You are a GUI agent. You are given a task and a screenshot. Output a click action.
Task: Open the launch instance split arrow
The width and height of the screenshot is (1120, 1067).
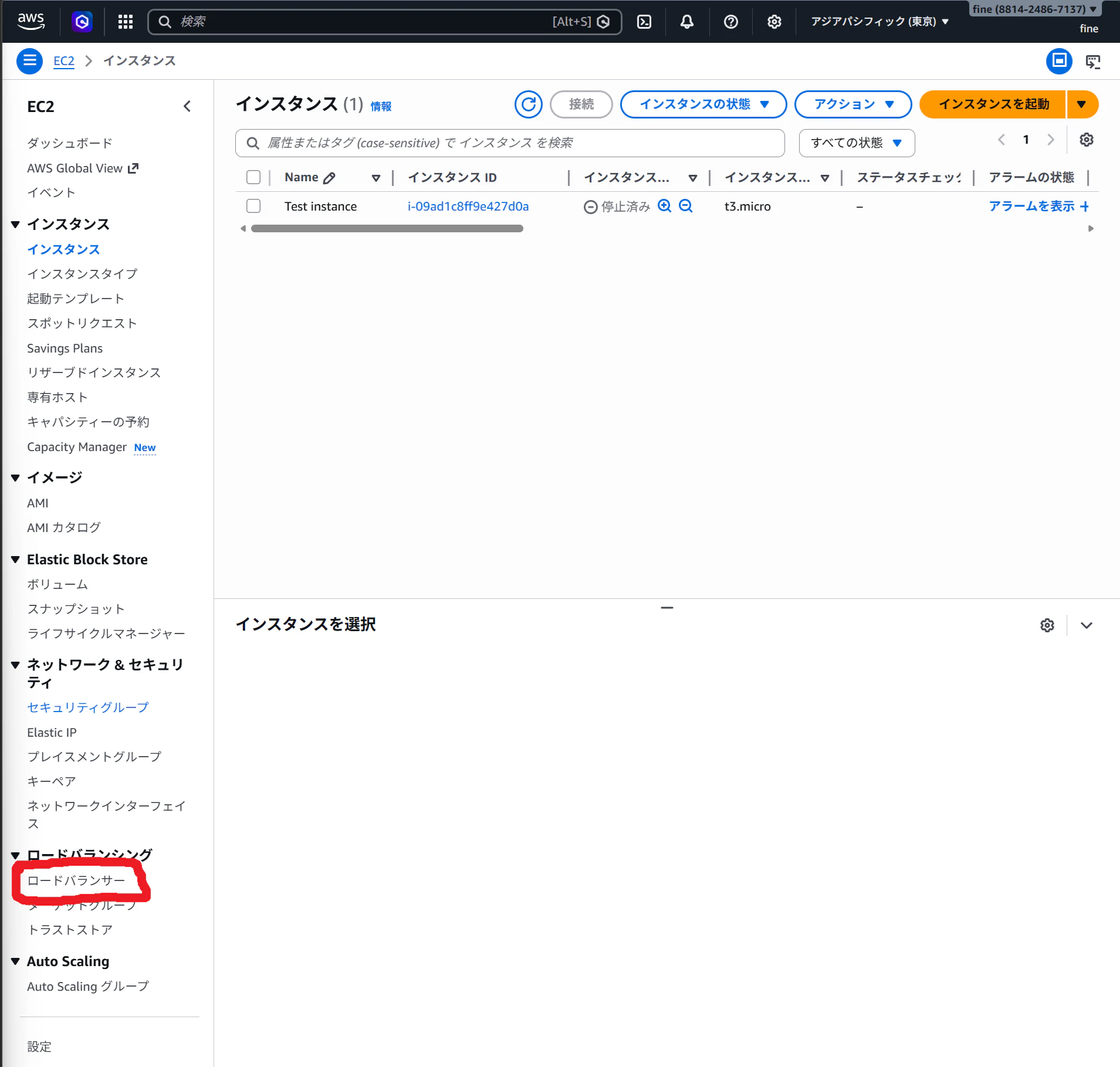coord(1082,104)
